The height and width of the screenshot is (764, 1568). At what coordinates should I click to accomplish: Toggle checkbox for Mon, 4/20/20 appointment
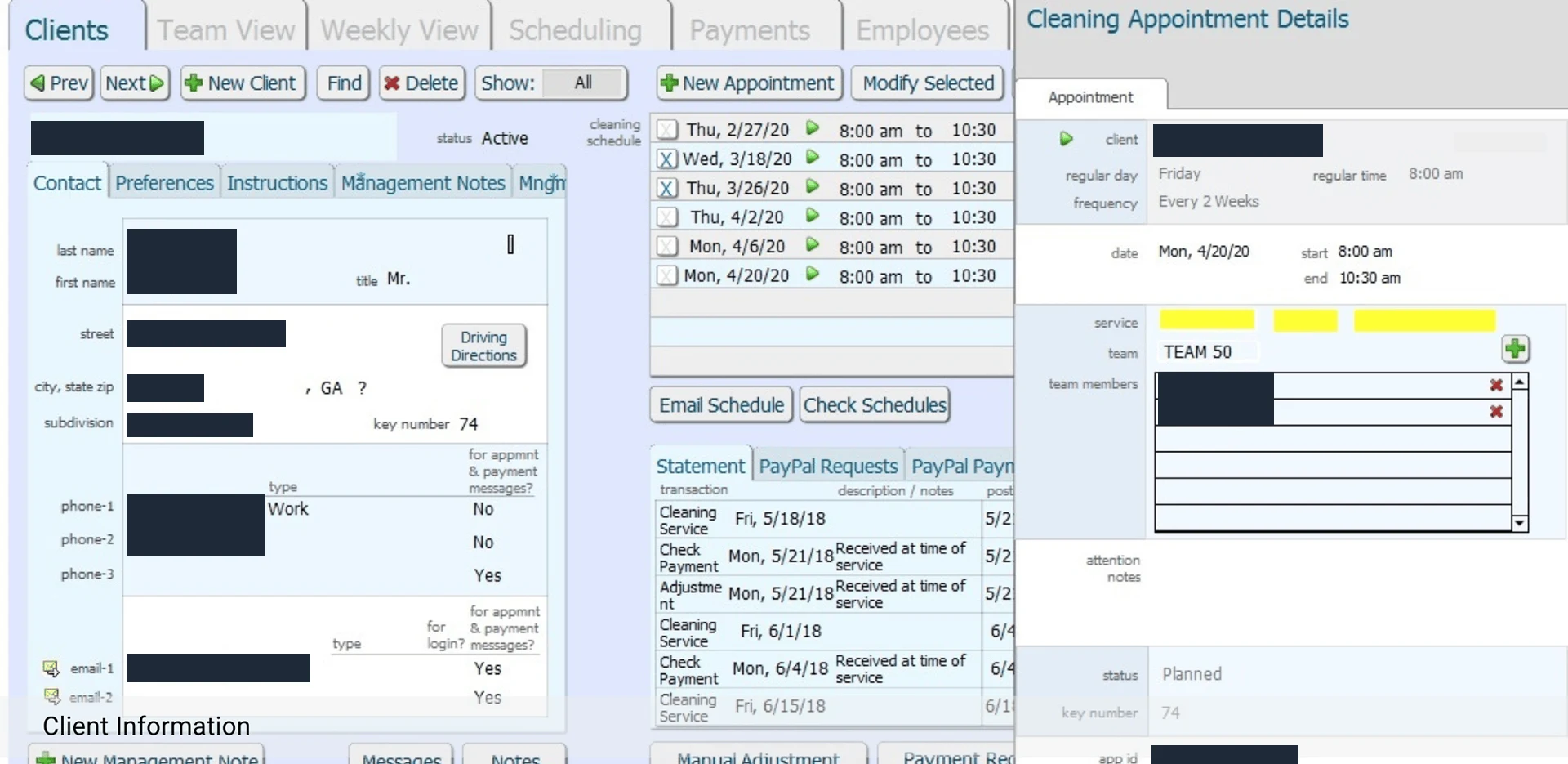coord(667,276)
